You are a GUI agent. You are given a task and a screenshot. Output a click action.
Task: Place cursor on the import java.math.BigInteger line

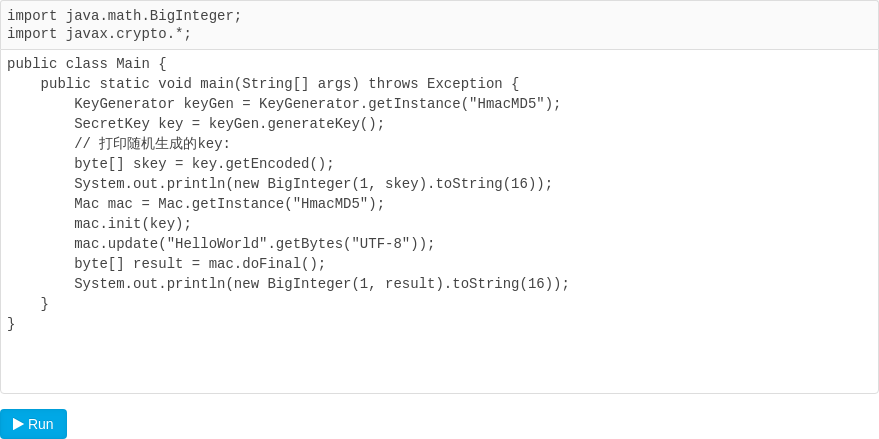pos(124,16)
